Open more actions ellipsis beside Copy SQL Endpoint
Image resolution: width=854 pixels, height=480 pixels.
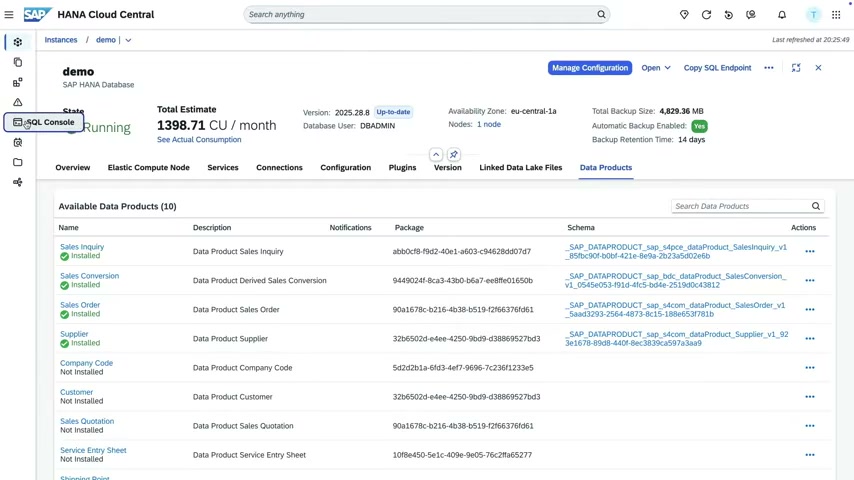click(x=768, y=68)
